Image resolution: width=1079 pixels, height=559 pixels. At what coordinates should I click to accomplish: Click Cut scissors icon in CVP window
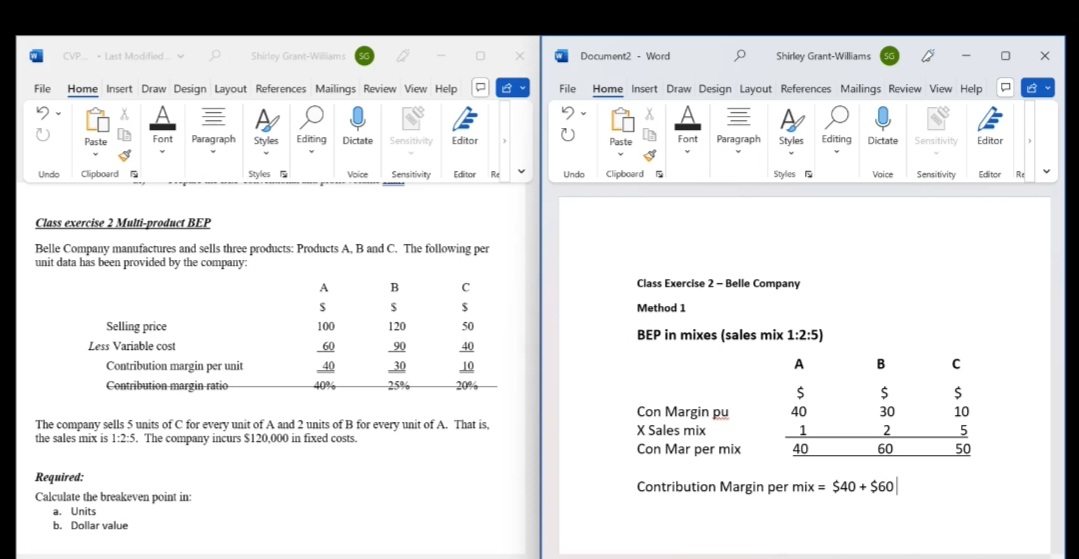point(125,114)
